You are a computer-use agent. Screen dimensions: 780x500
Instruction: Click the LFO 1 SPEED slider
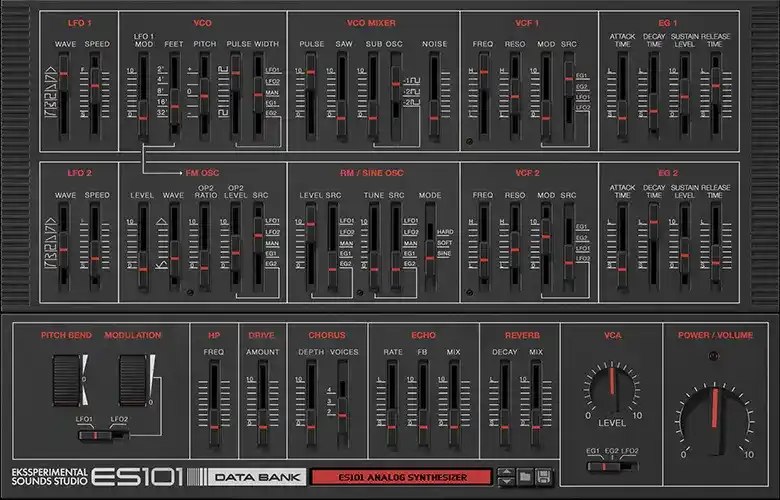click(95, 96)
